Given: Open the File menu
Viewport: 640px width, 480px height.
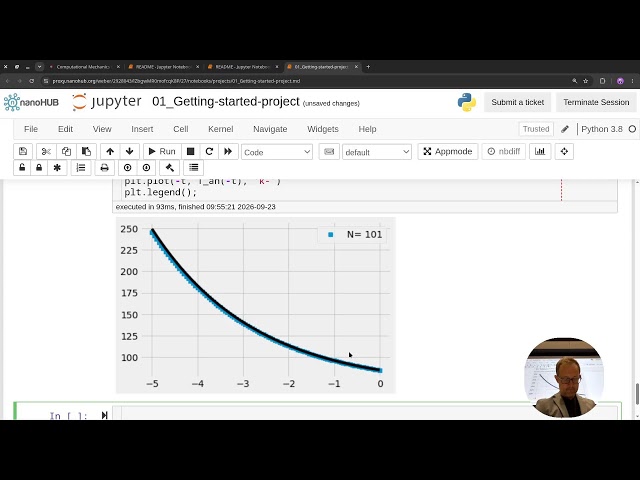Looking at the screenshot, I should coord(31,129).
